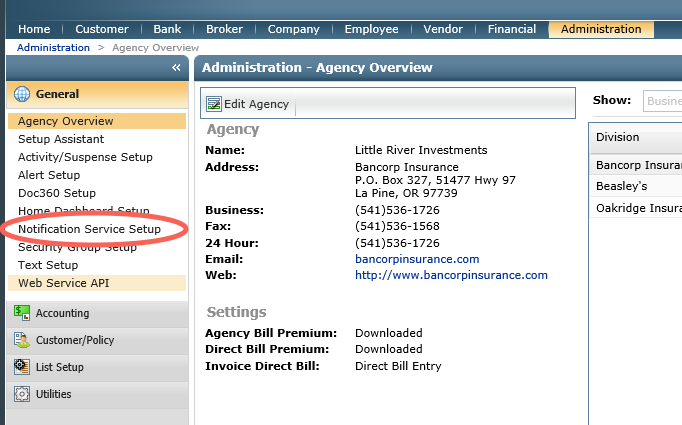This screenshot has width=682, height=425.
Task: Expand the Accounting panel
Action: tap(62, 313)
